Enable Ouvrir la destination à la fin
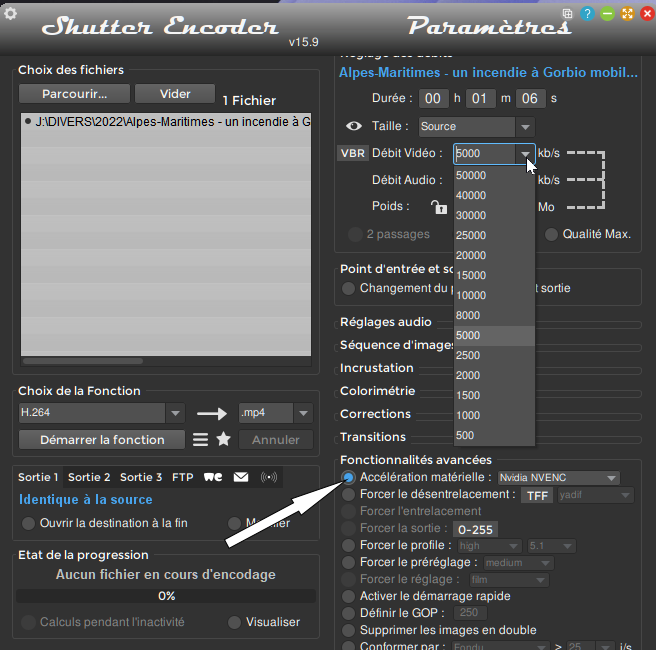 (28, 523)
